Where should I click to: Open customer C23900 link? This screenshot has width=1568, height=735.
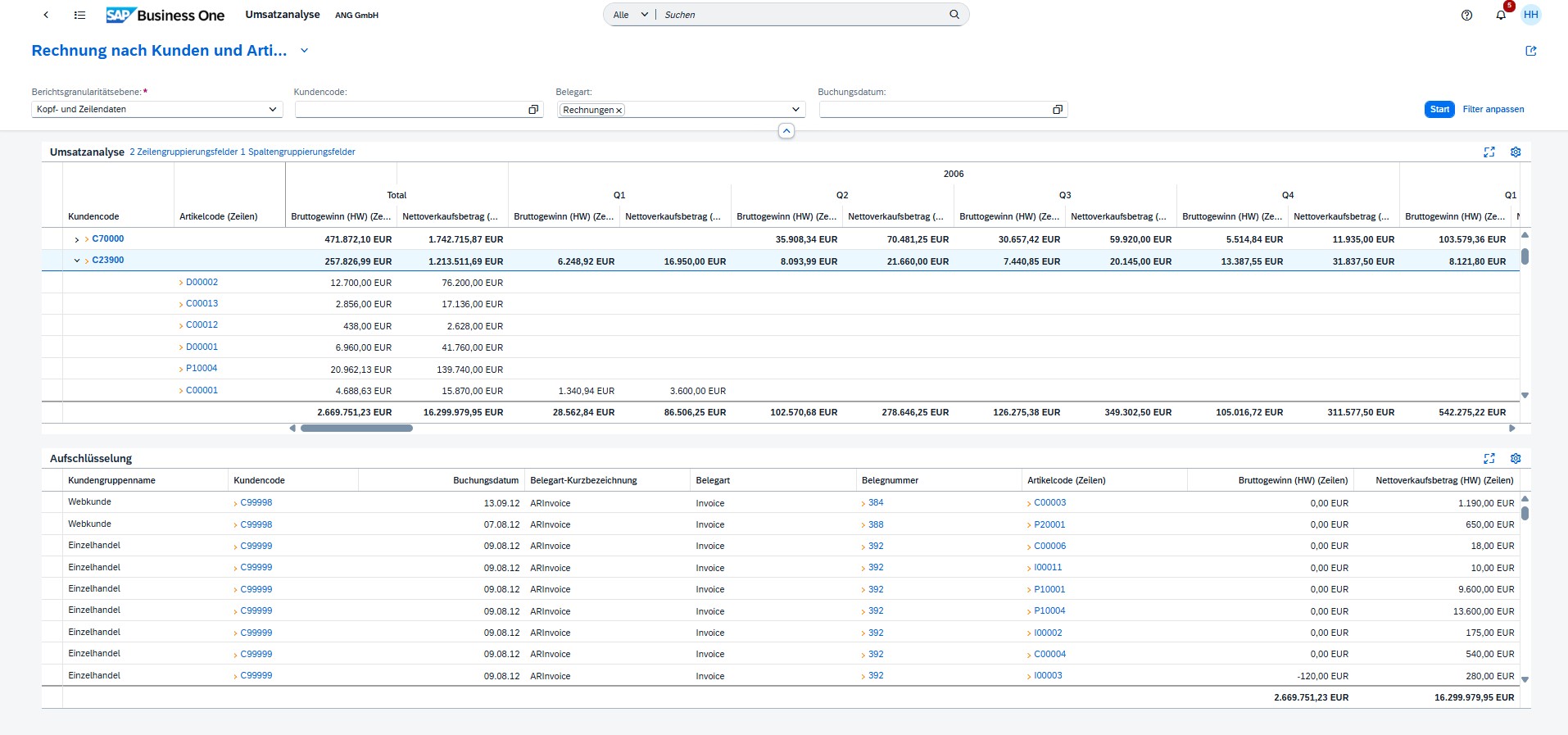(108, 260)
